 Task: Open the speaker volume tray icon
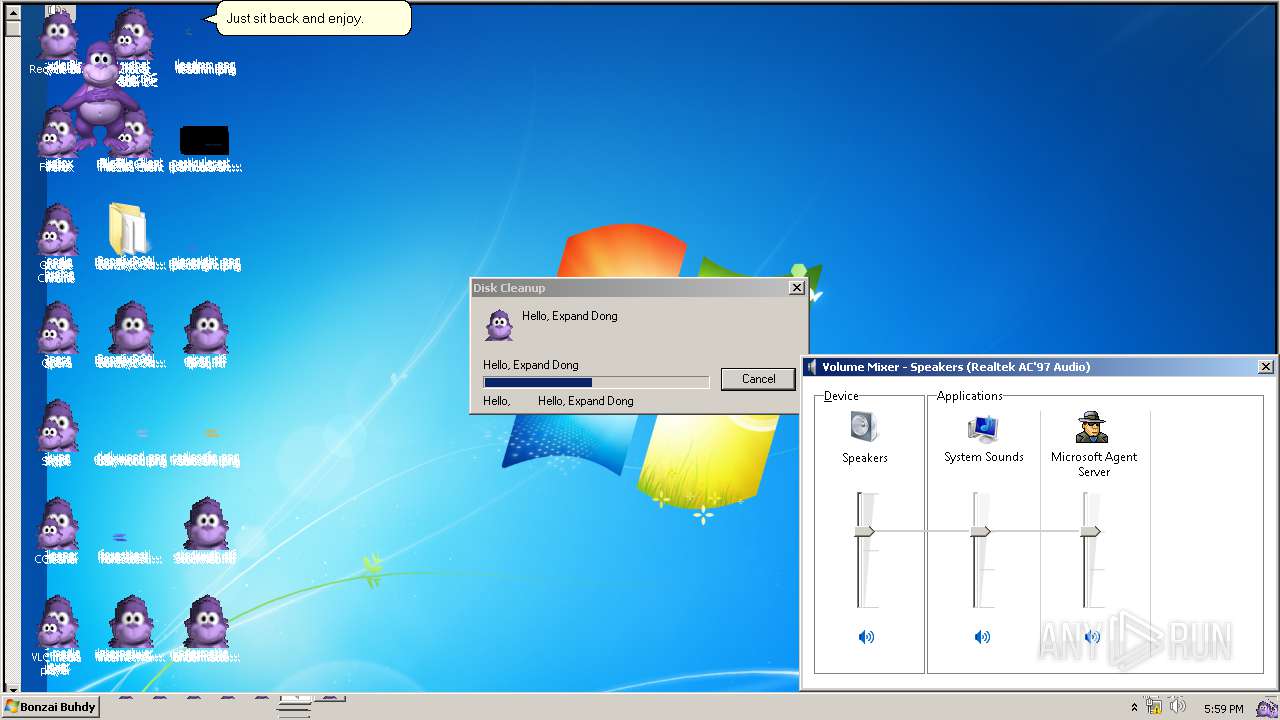point(1178,706)
